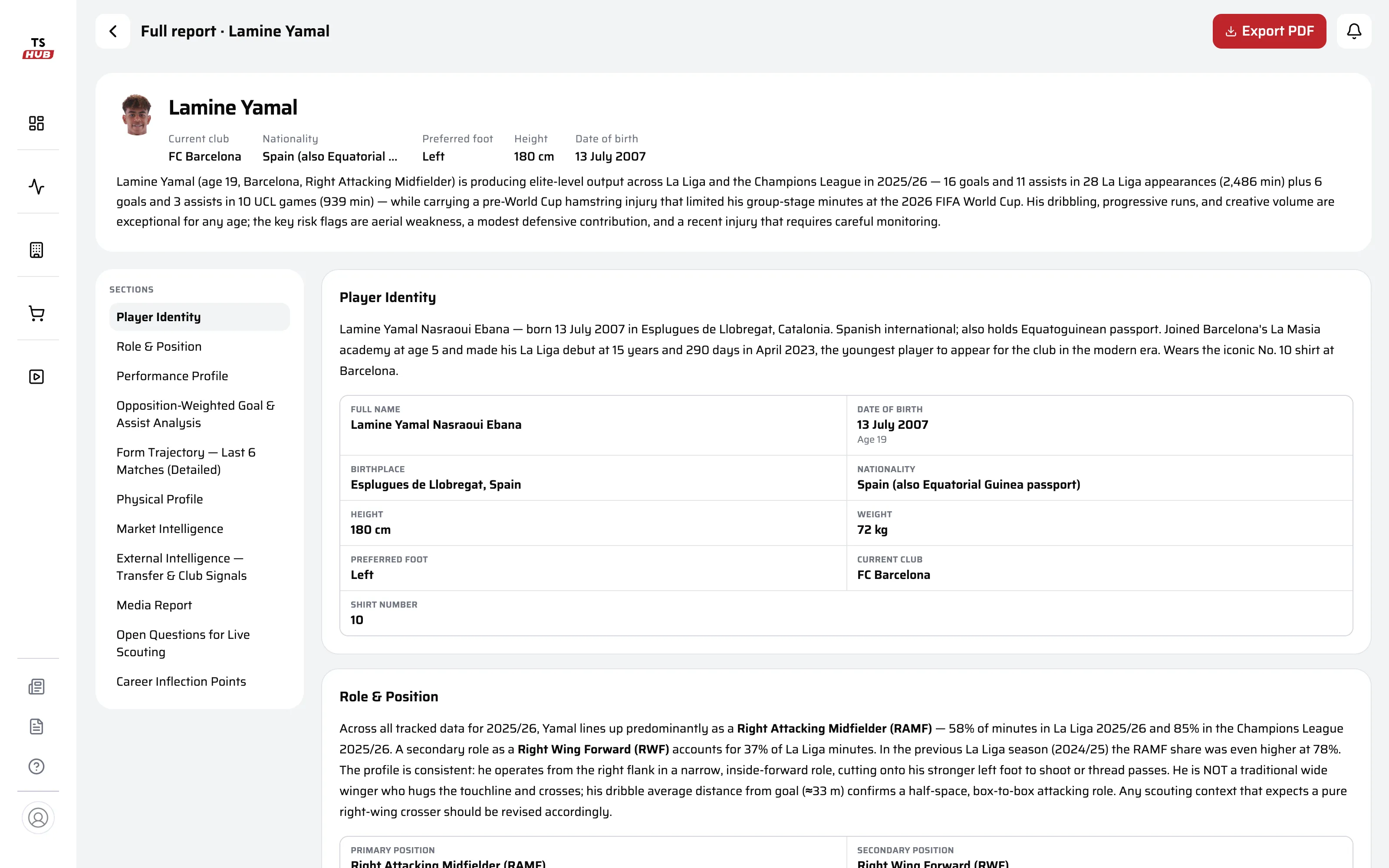This screenshot has width=1389, height=868.
Task: Click 'Lamine Yamal Nasraoui Ebana' full name value
Action: click(x=436, y=425)
